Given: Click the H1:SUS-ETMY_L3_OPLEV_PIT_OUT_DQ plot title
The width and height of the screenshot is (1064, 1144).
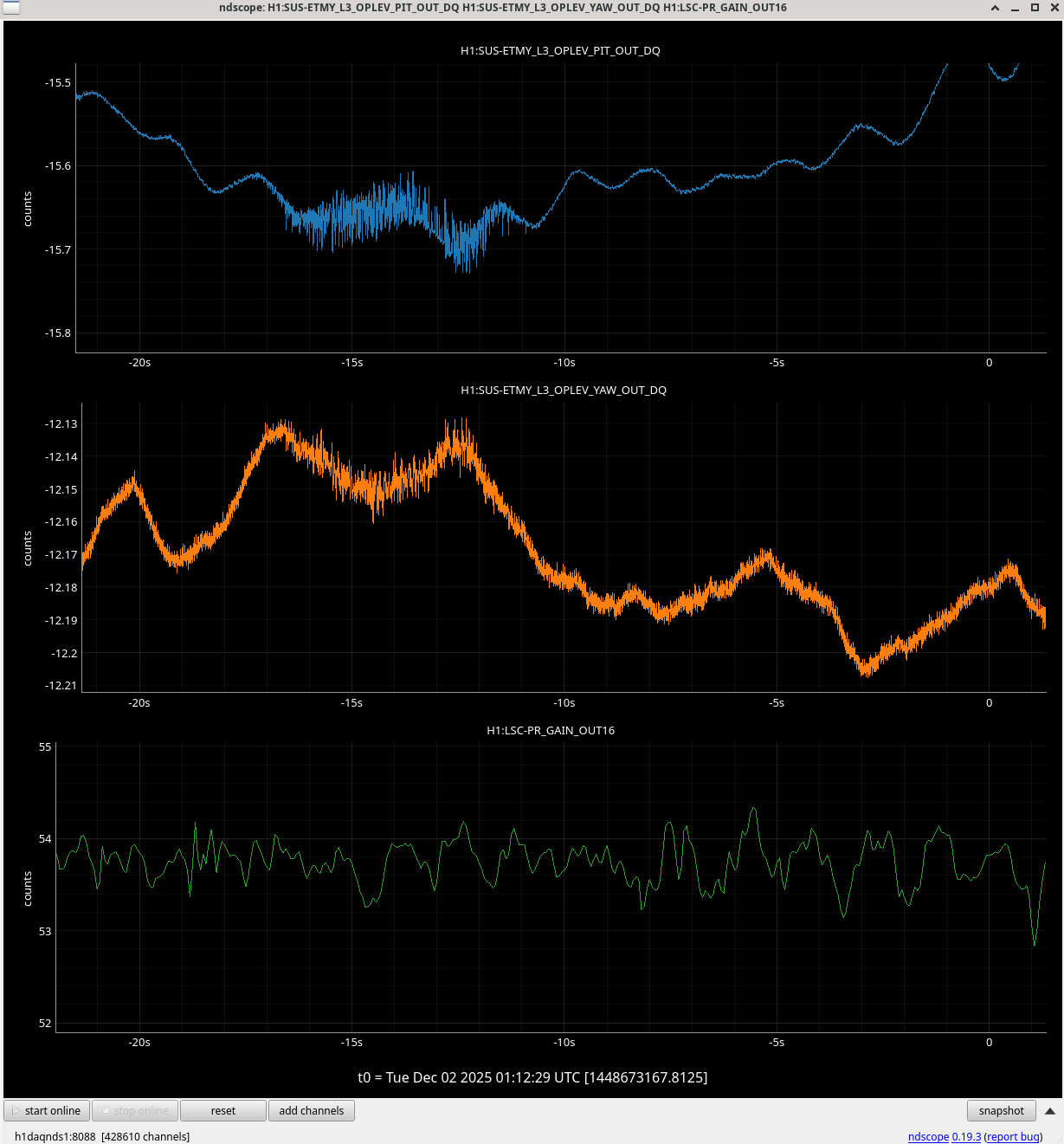Looking at the screenshot, I should pyautogui.click(x=560, y=51).
